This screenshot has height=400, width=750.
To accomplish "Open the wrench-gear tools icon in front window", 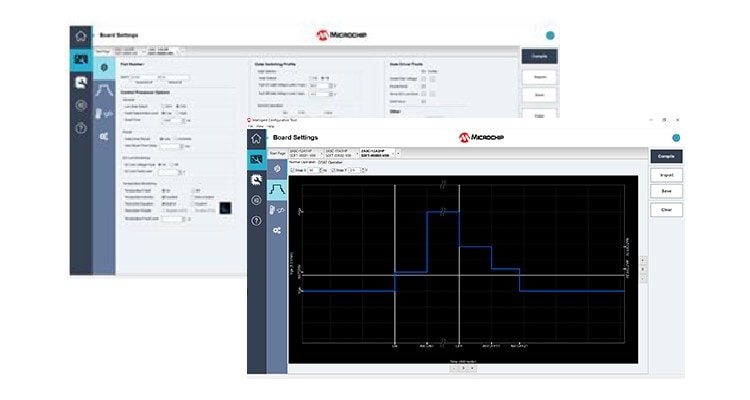I will (256, 179).
